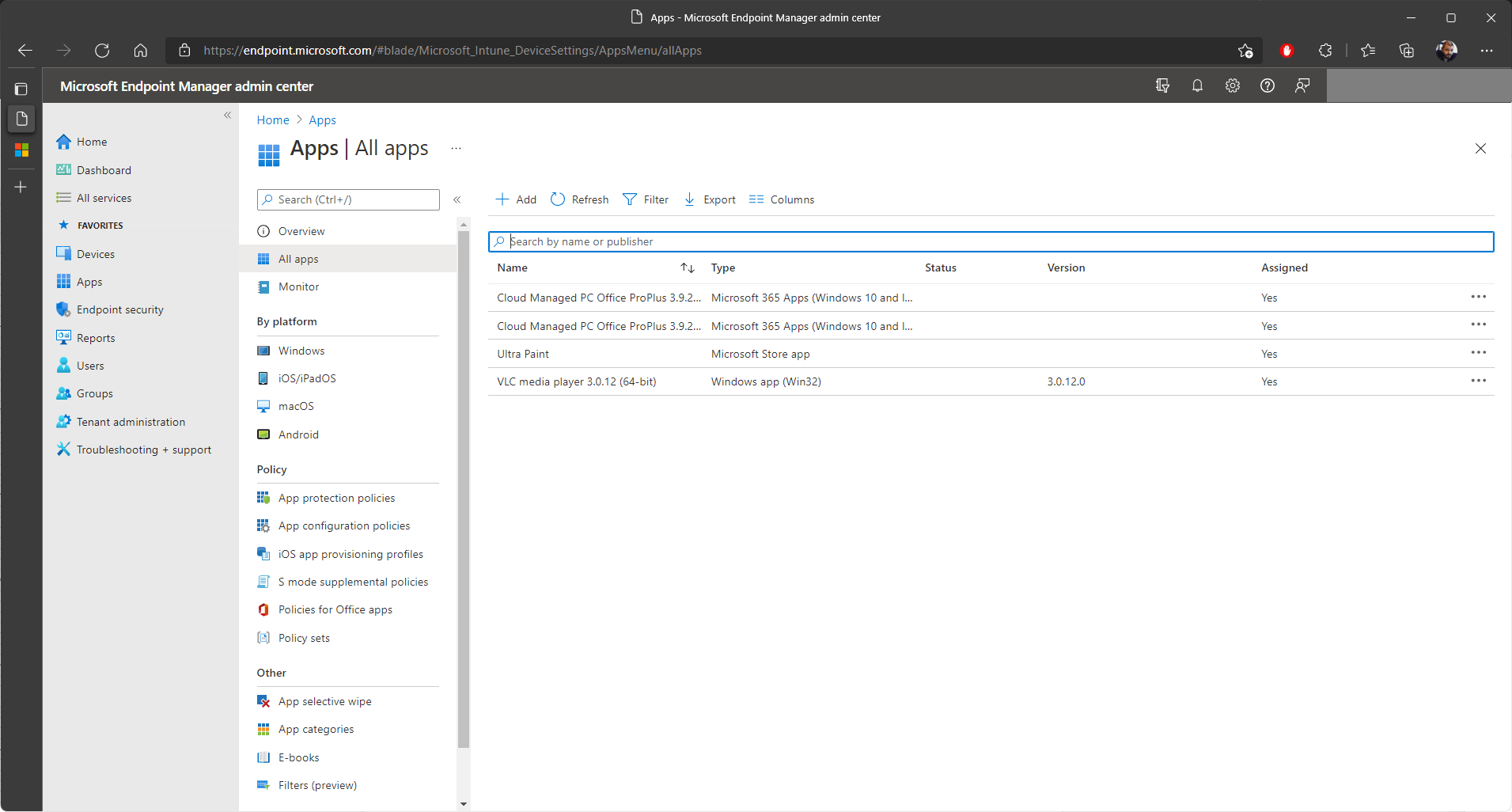Click scrollbar down arrow in blade menu
Viewport: 1512px width, 812px height.
pyautogui.click(x=464, y=804)
